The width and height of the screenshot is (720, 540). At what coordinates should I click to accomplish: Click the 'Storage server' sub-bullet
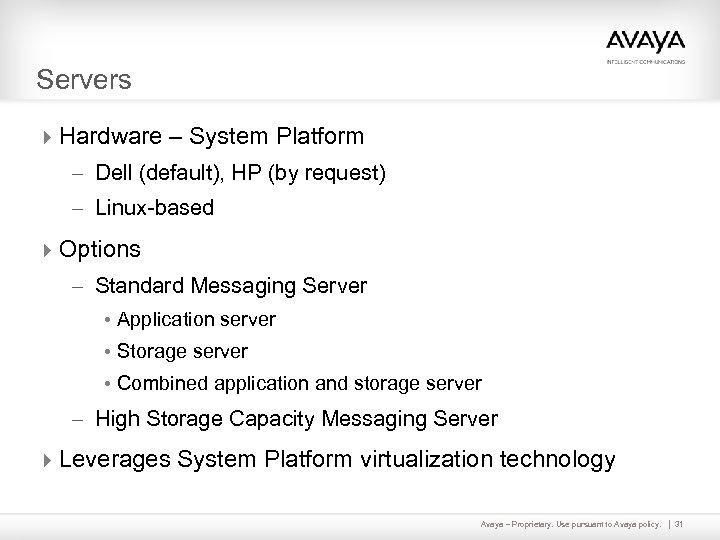(182, 352)
